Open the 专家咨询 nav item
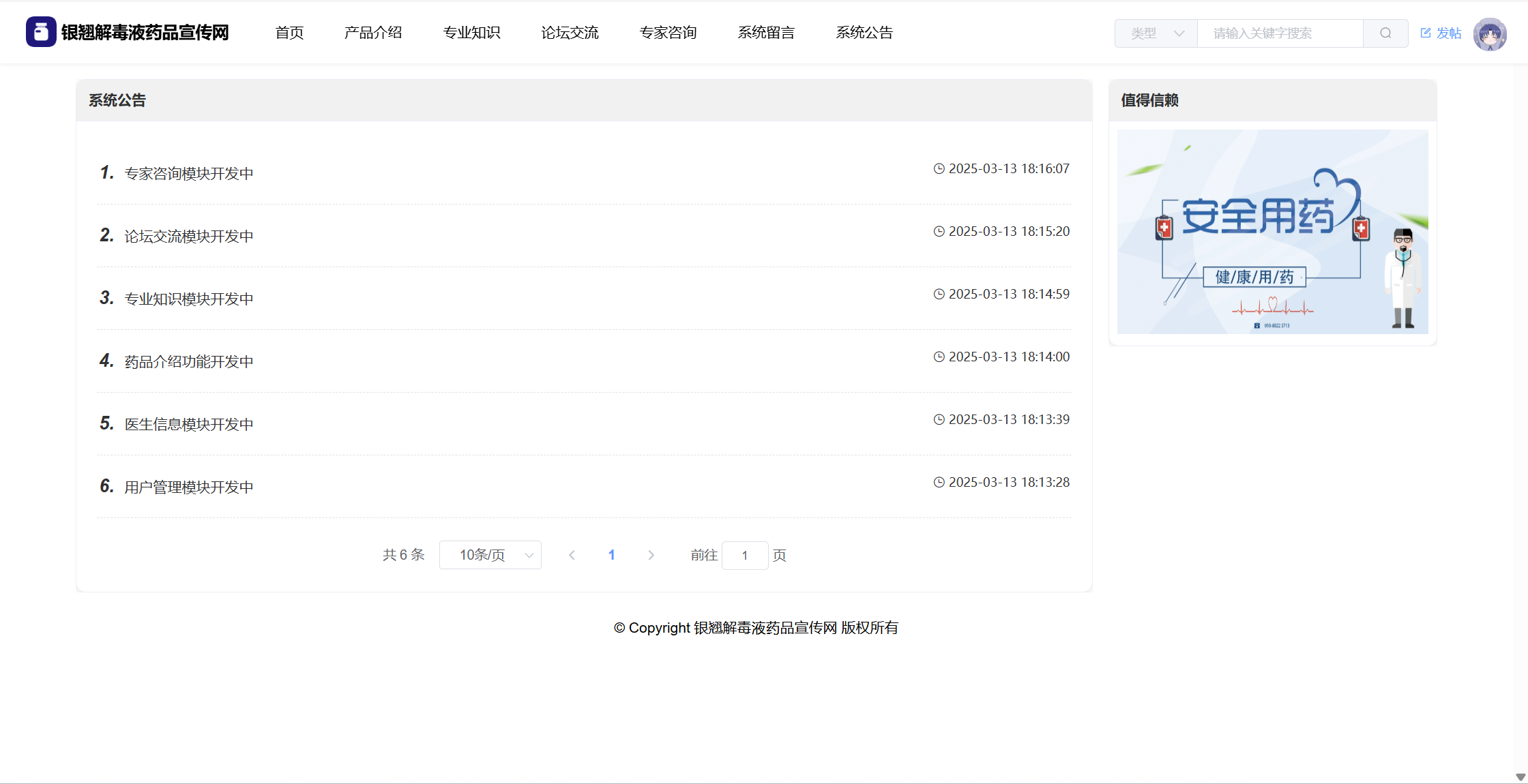The image size is (1528, 784). coord(668,33)
